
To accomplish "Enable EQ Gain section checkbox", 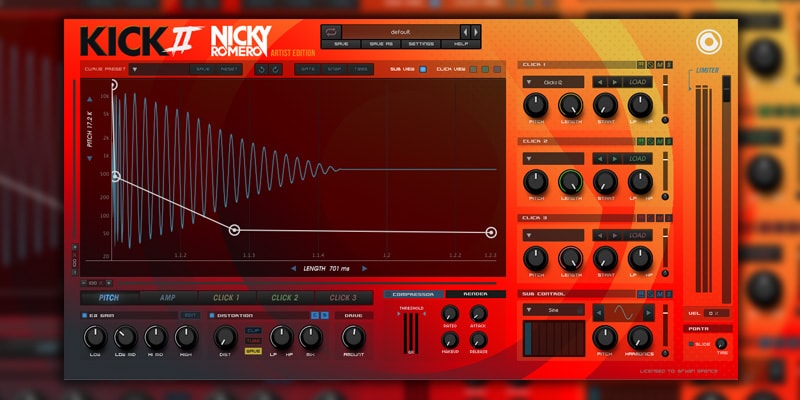I will point(85,315).
